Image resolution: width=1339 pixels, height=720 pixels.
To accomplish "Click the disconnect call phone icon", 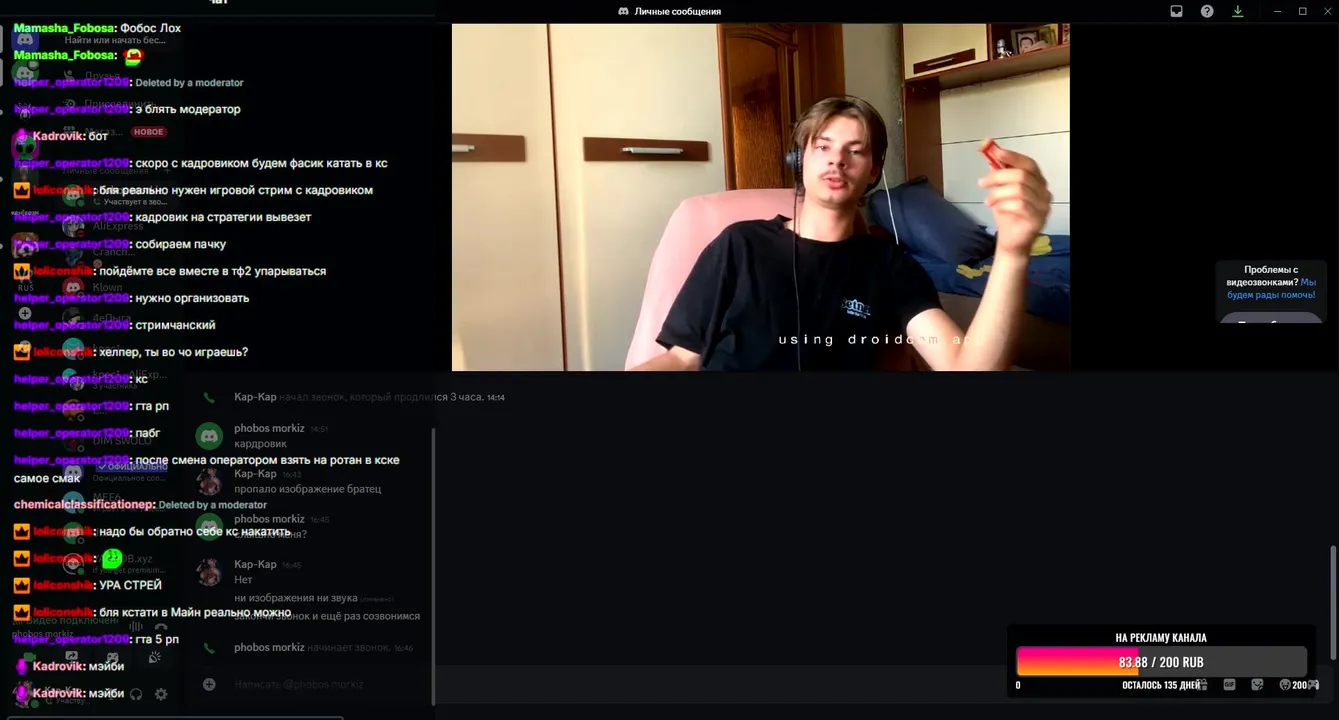I will [161, 629].
